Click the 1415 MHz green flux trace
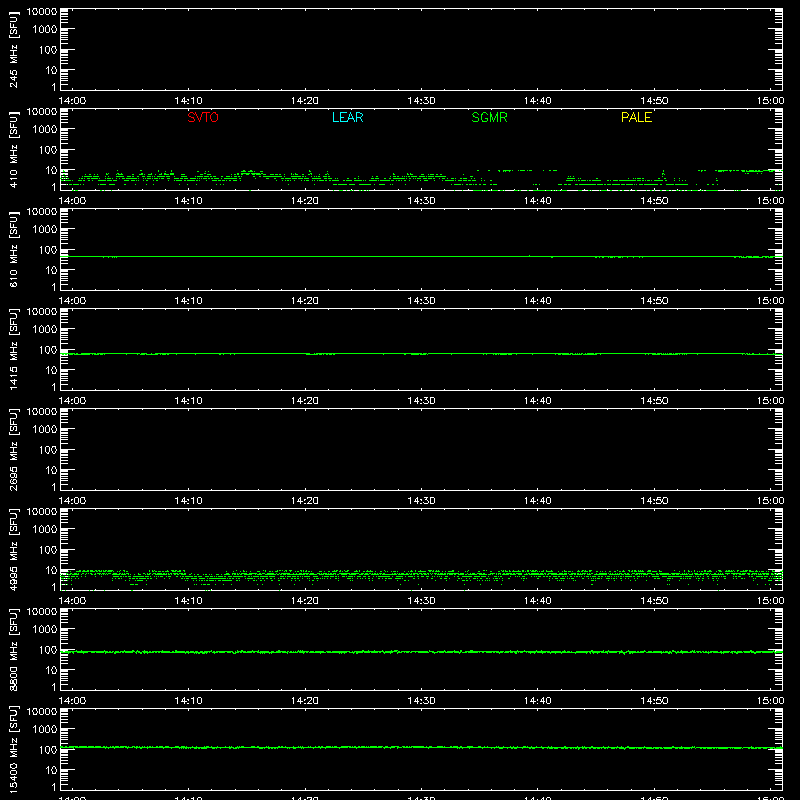This screenshot has height=800, width=800. click(x=421, y=354)
